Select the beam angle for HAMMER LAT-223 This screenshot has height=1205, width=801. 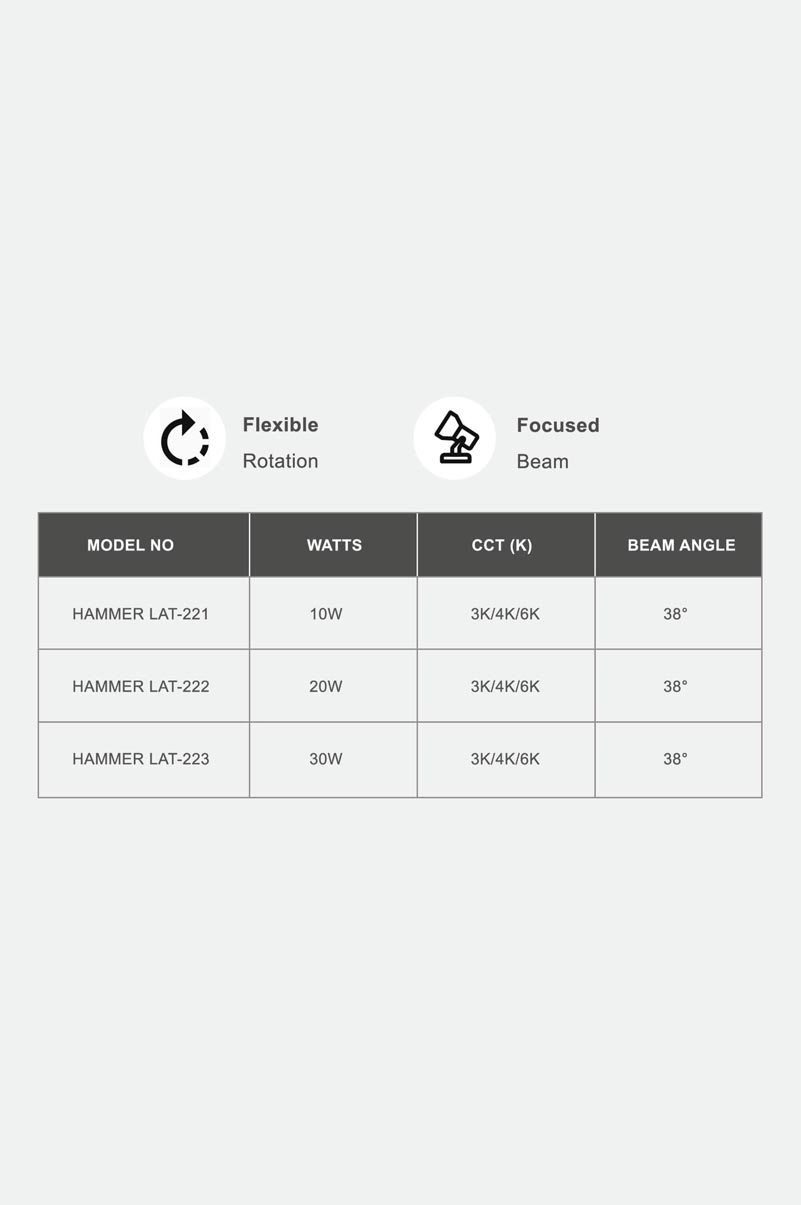[675, 759]
